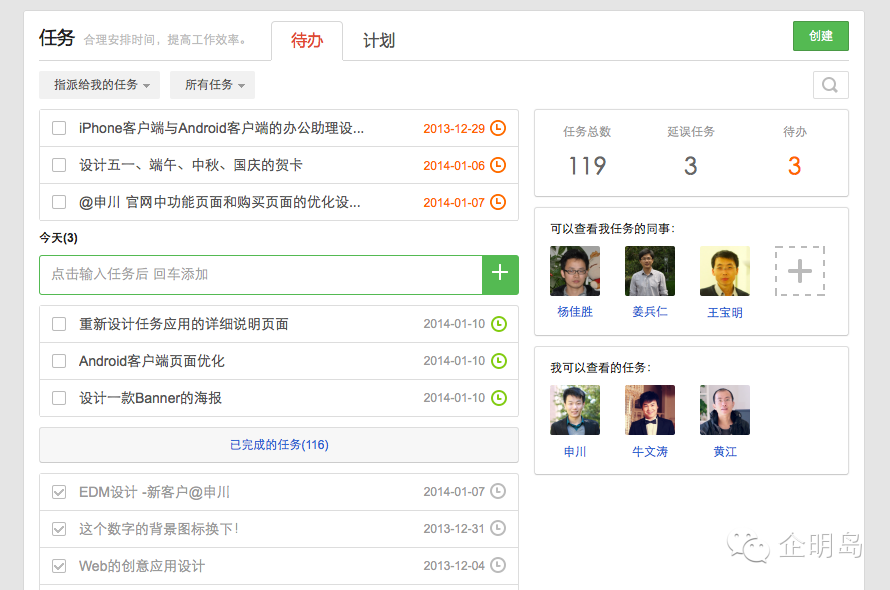Open the 所有任务 filter dropdown
This screenshot has height=590, width=890.
tap(212, 85)
